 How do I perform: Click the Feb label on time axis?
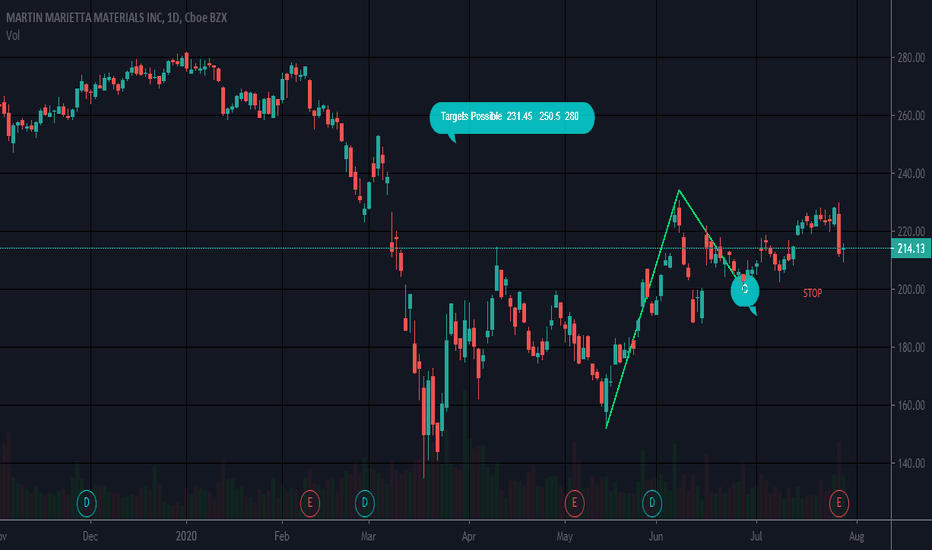[x=282, y=536]
